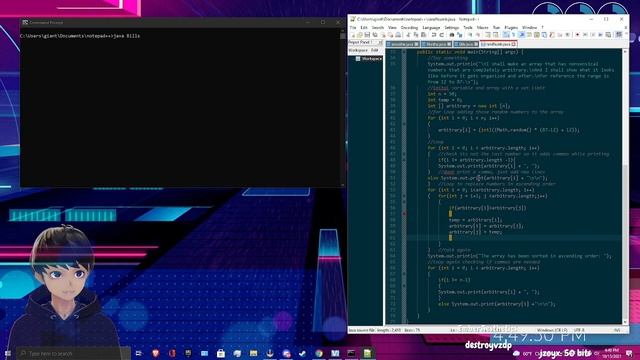This screenshot has height=360, width=640.
Task: Close the Project Panel with its X
Action: [380, 42]
